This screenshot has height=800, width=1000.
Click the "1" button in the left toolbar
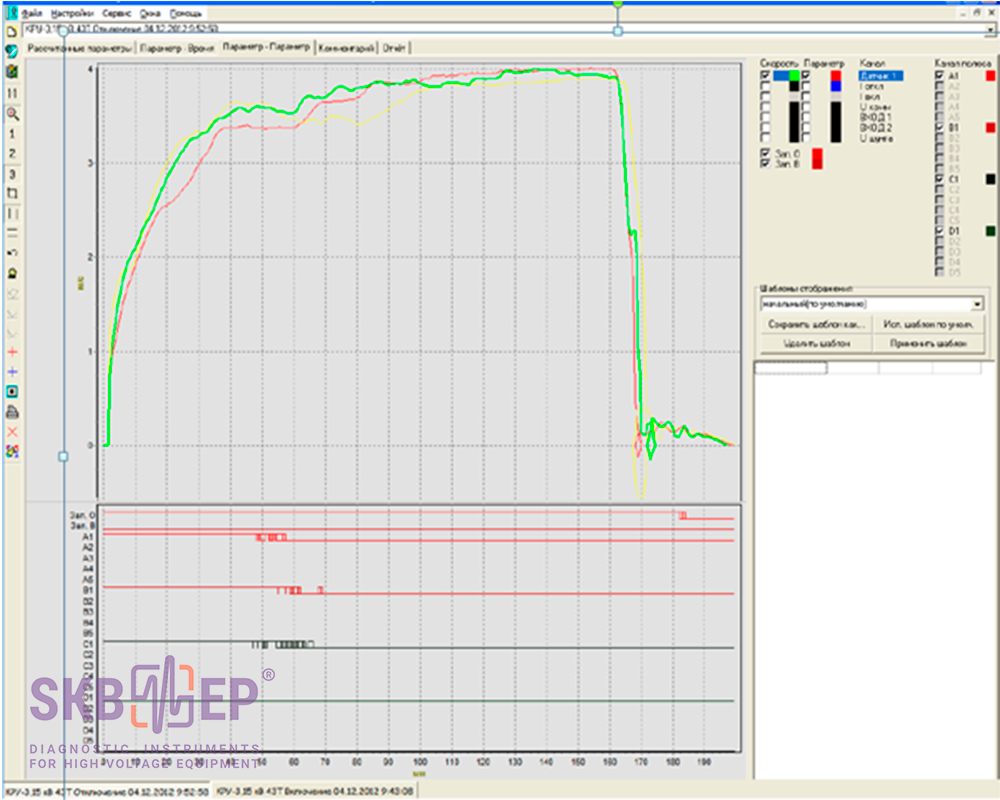click(x=12, y=134)
